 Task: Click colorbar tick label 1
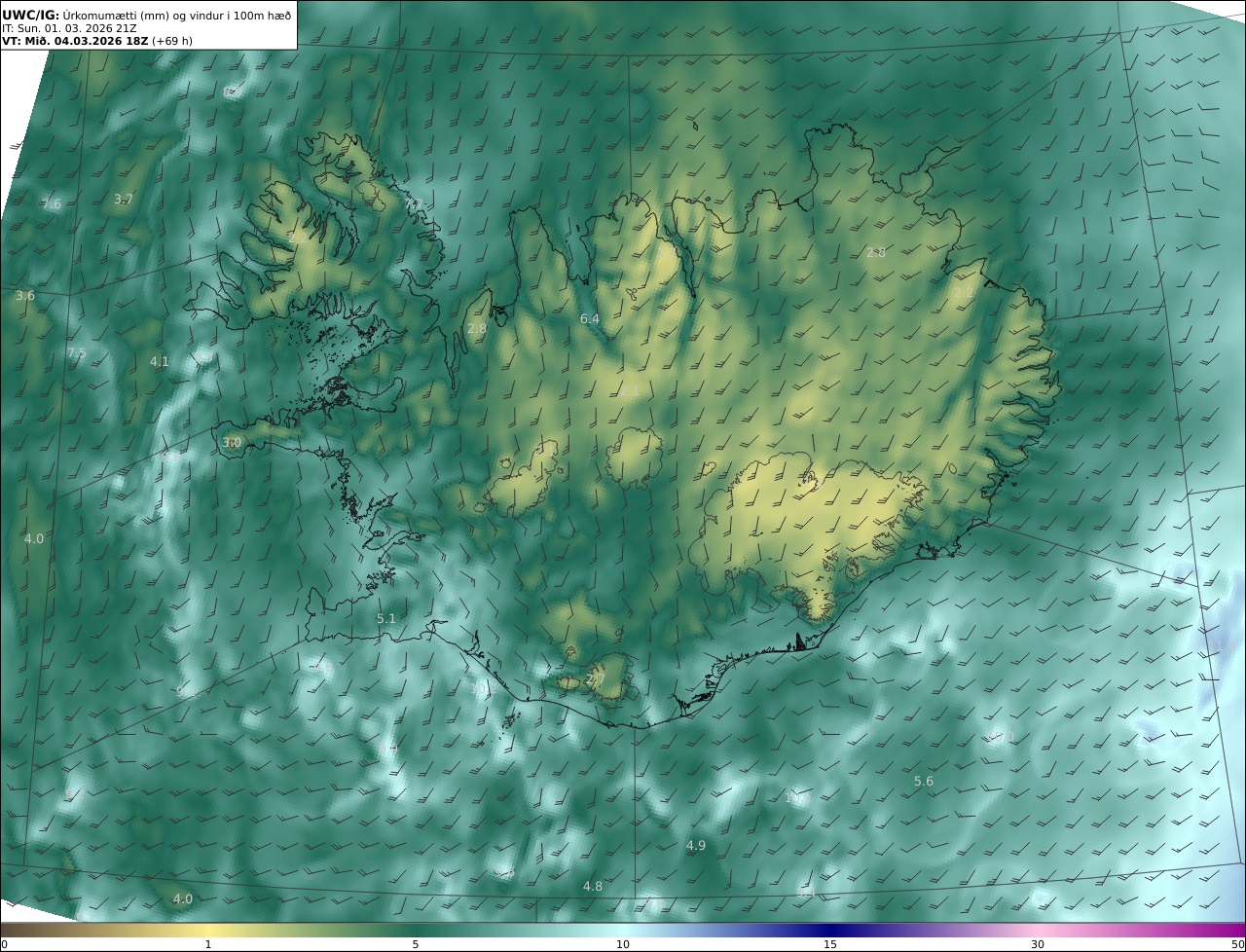[208, 944]
